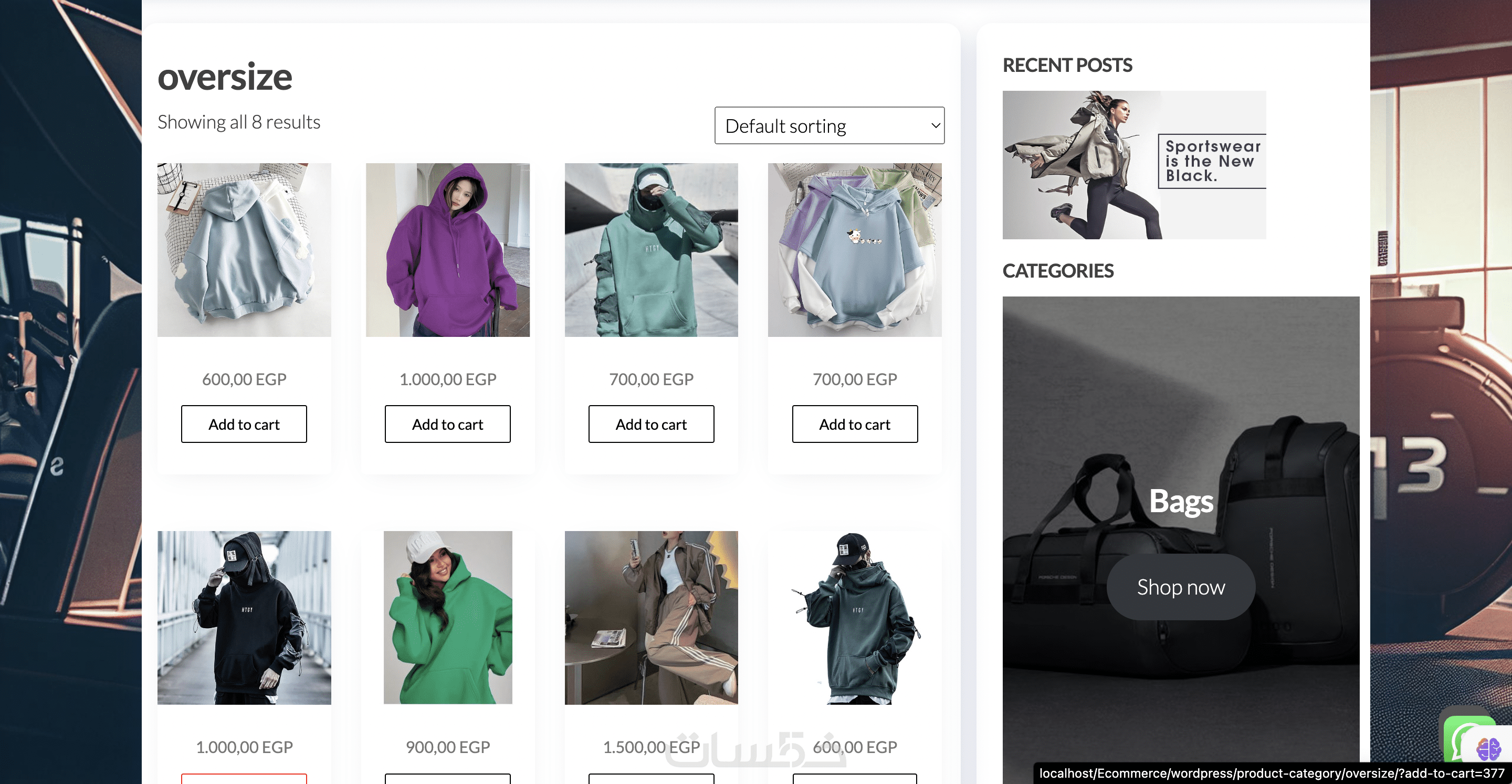Open the Default sorting dropdown
1512x784 pixels.
(829, 125)
